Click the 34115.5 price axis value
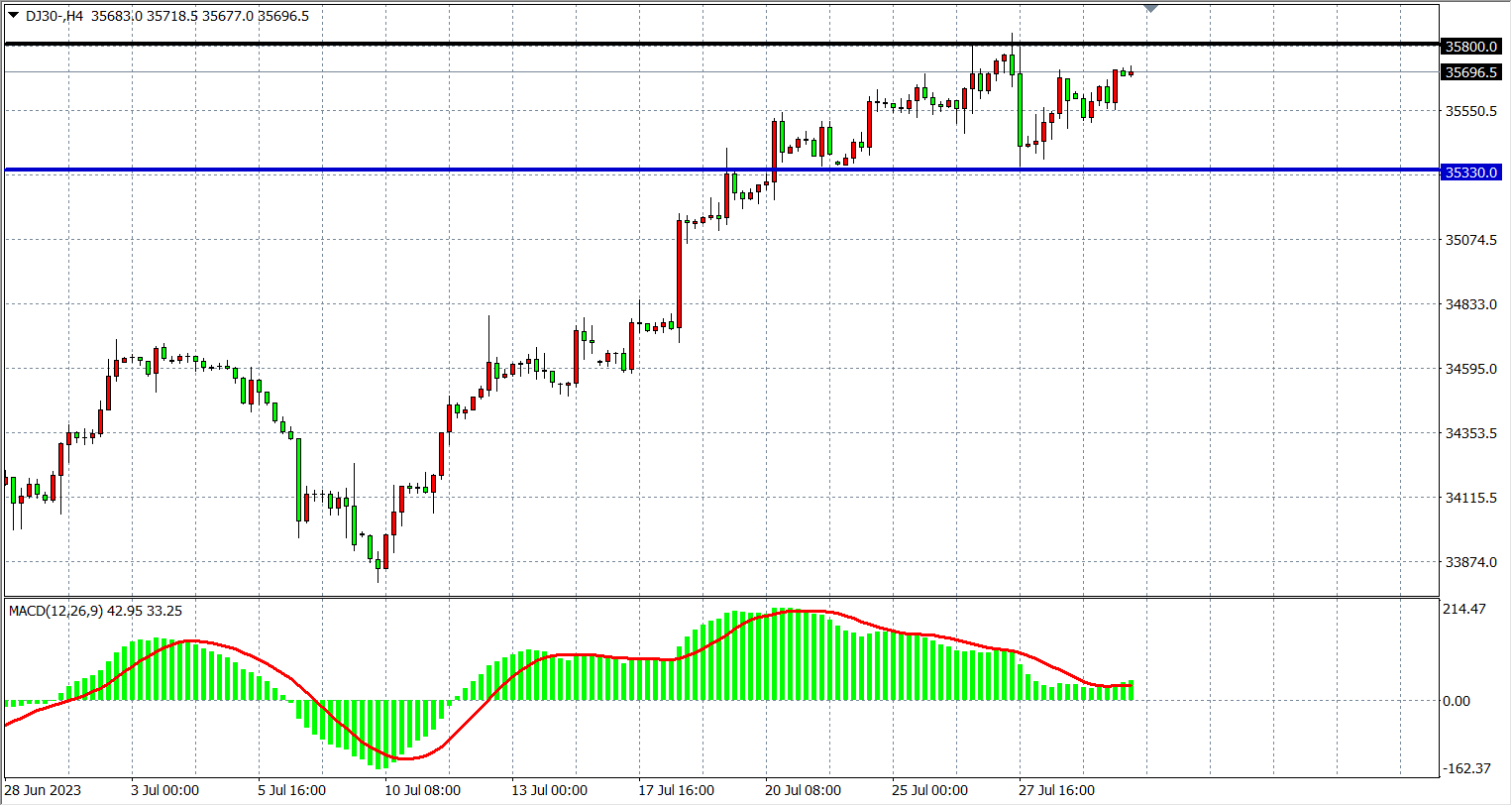The height and width of the screenshot is (806, 1512). (1470, 498)
